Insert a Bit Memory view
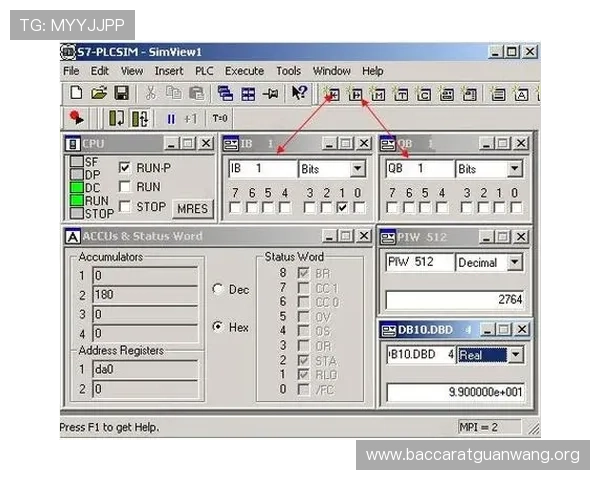 click(x=378, y=94)
